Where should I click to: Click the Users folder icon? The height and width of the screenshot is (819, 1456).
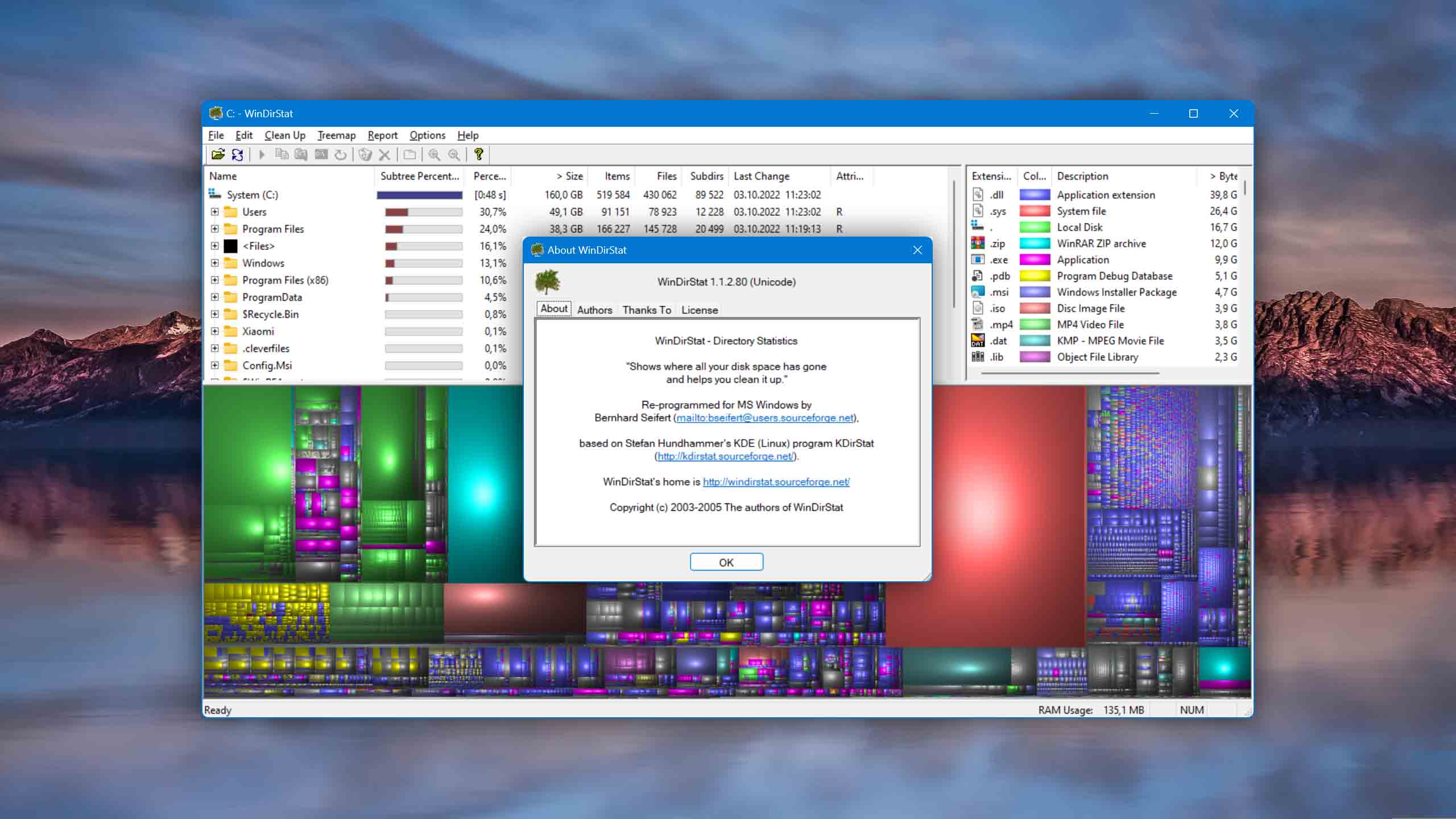230,212
